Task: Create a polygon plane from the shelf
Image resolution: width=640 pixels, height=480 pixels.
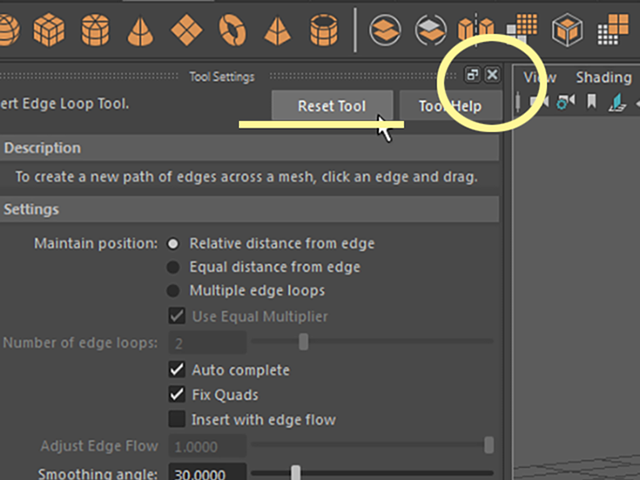Action: 187,30
